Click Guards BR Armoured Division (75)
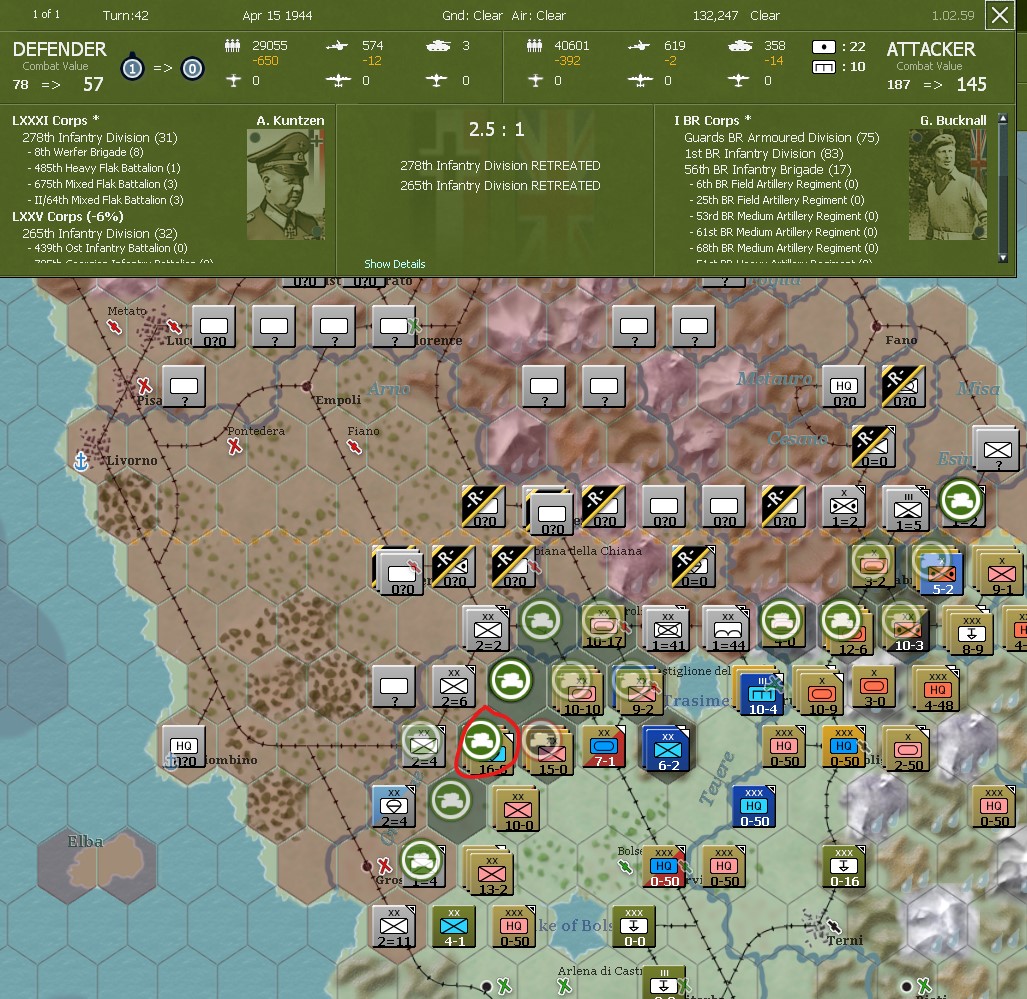The width and height of the screenshot is (1027, 999). click(781, 138)
